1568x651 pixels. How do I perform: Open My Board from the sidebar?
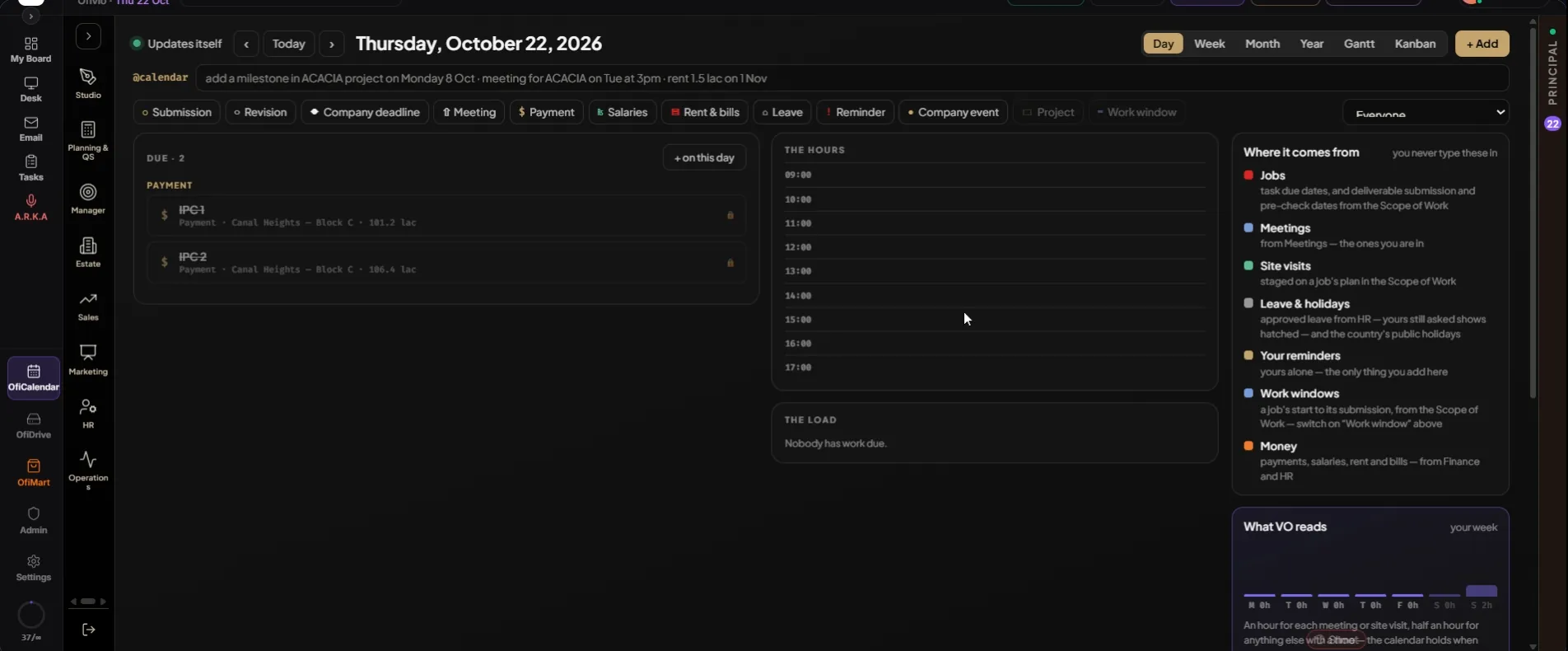tap(31, 49)
